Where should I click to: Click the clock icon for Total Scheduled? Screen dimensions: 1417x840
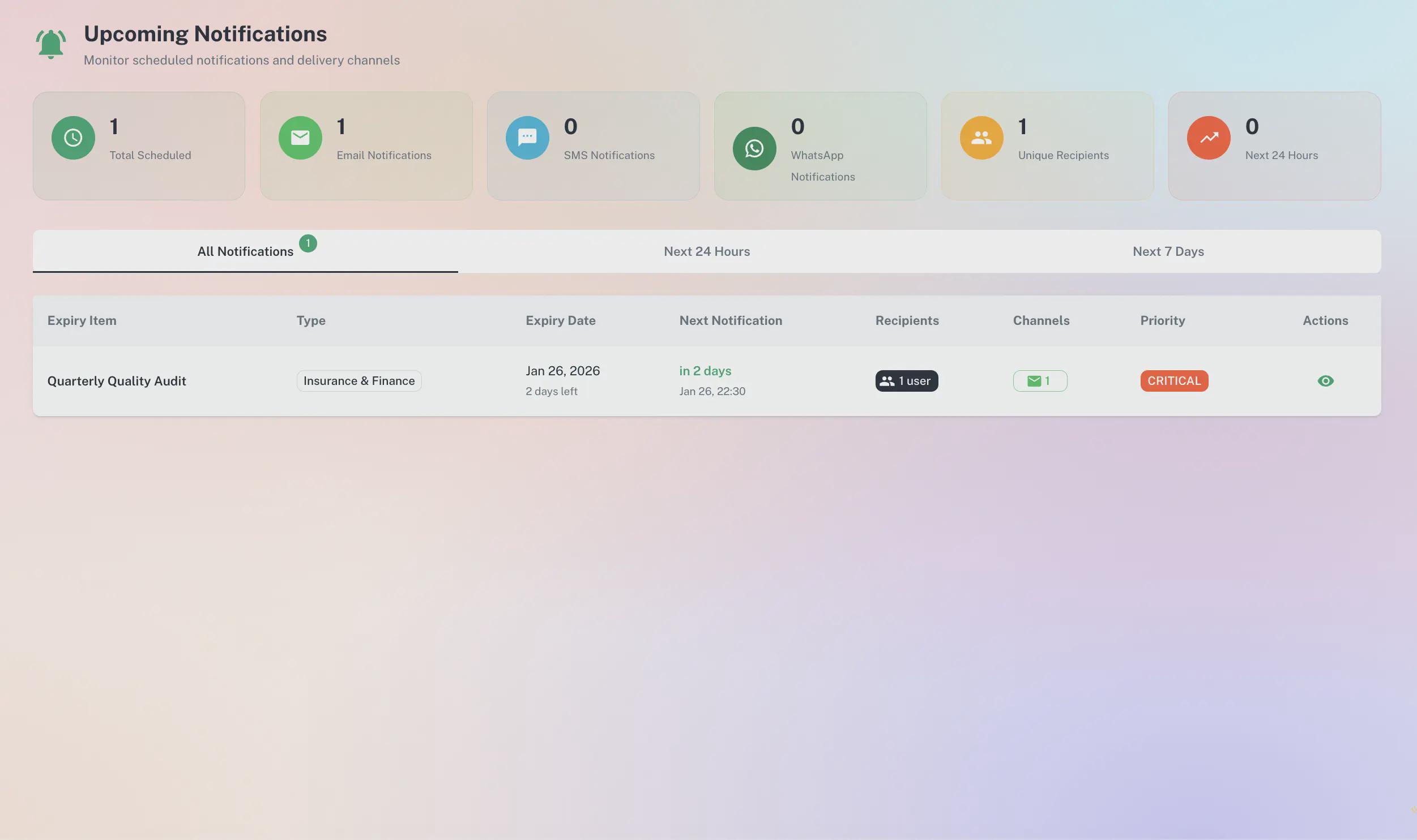pyautogui.click(x=73, y=138)
